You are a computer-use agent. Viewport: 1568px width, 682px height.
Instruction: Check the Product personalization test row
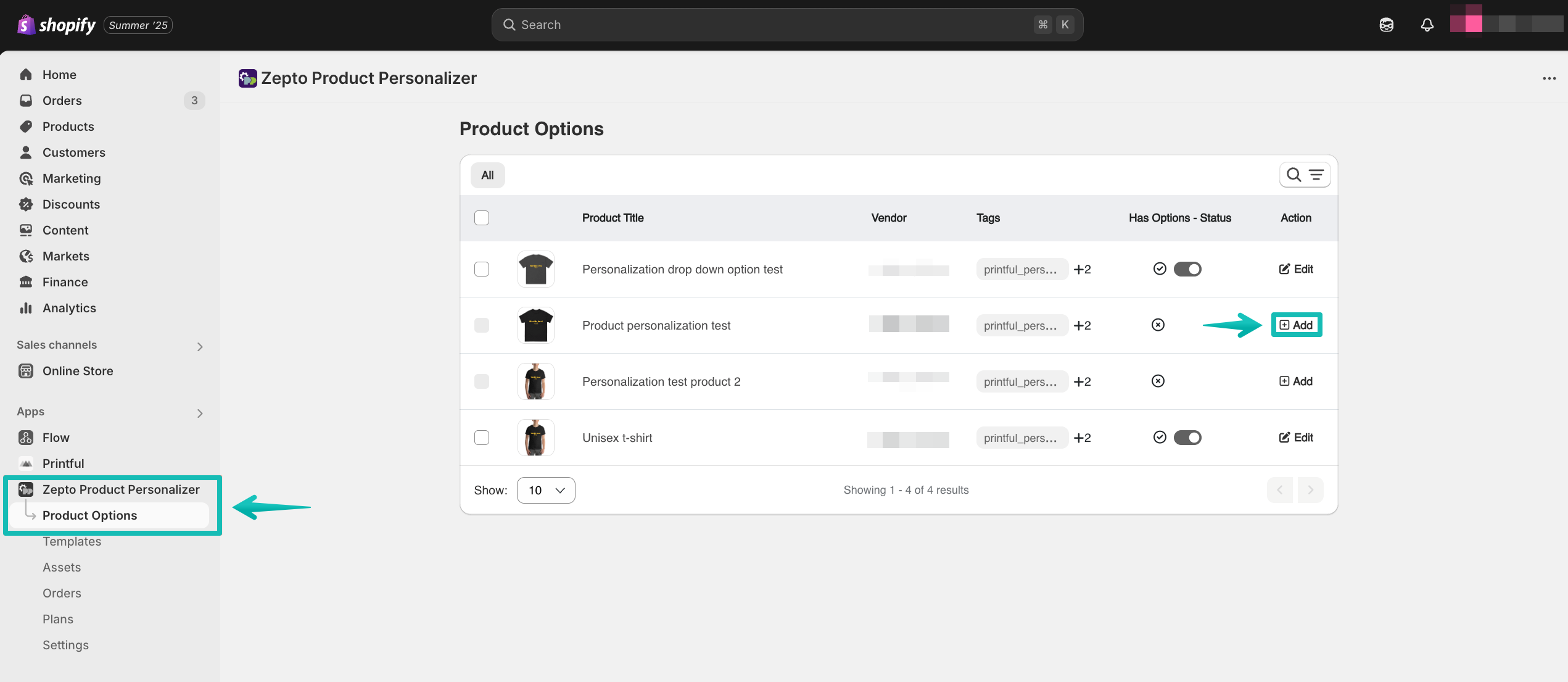(482, 325)
